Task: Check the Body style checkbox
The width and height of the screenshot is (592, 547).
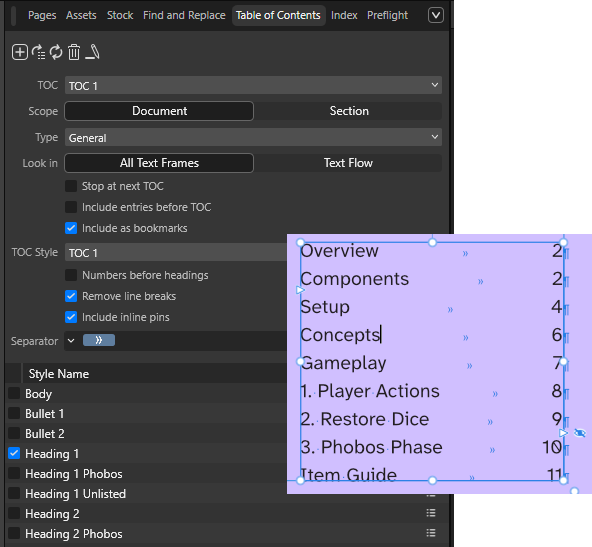Action: [14, 393]
